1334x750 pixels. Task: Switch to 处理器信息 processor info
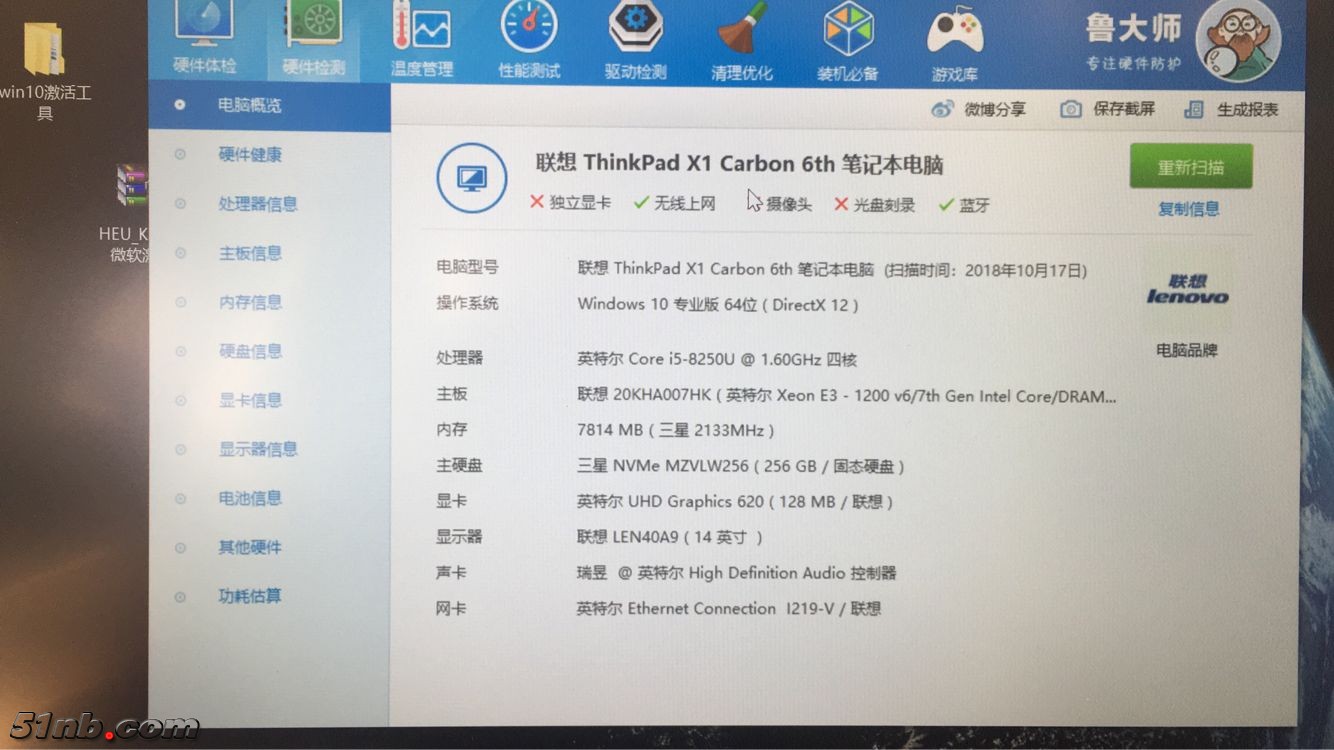[250, 203]
